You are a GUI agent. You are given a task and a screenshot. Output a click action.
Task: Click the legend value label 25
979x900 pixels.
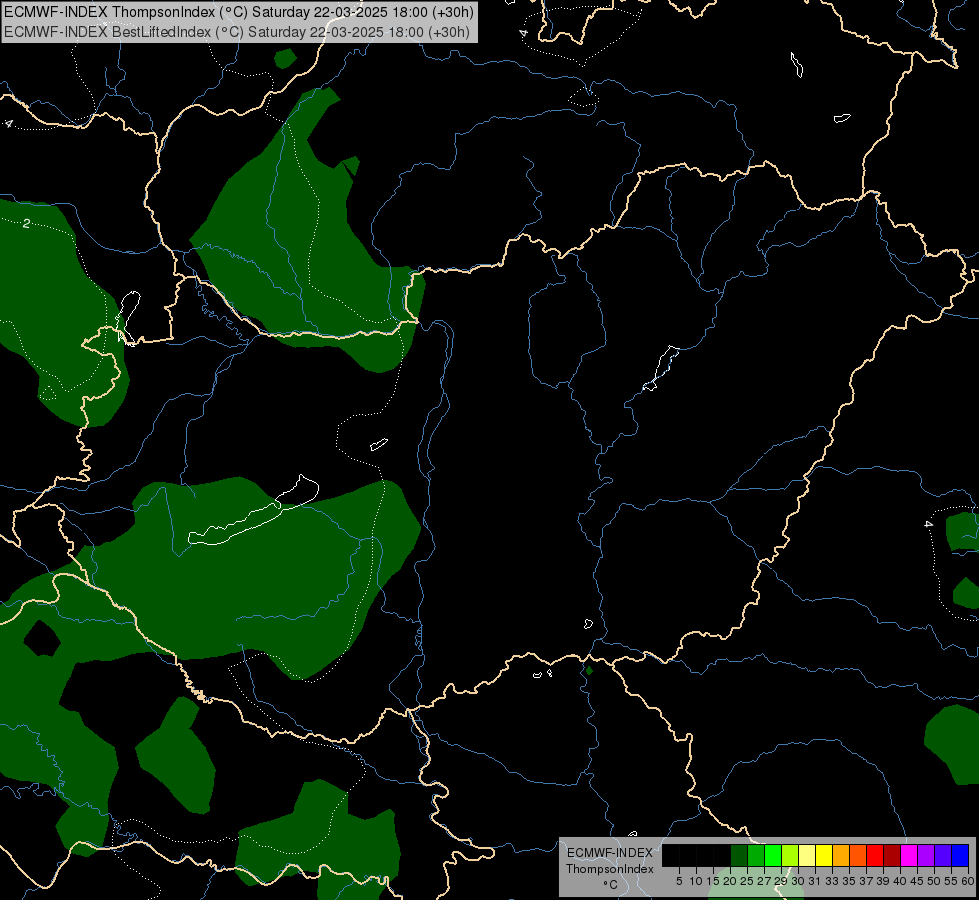(x=747, y=881)
